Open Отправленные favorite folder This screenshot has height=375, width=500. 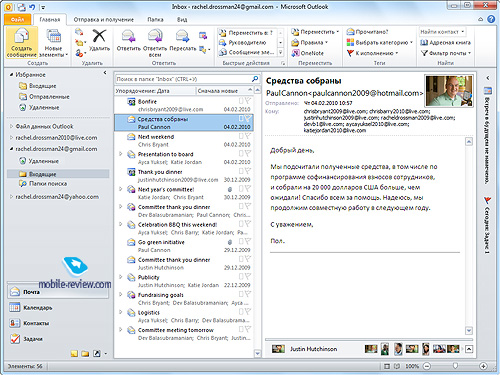coord(49,97)
